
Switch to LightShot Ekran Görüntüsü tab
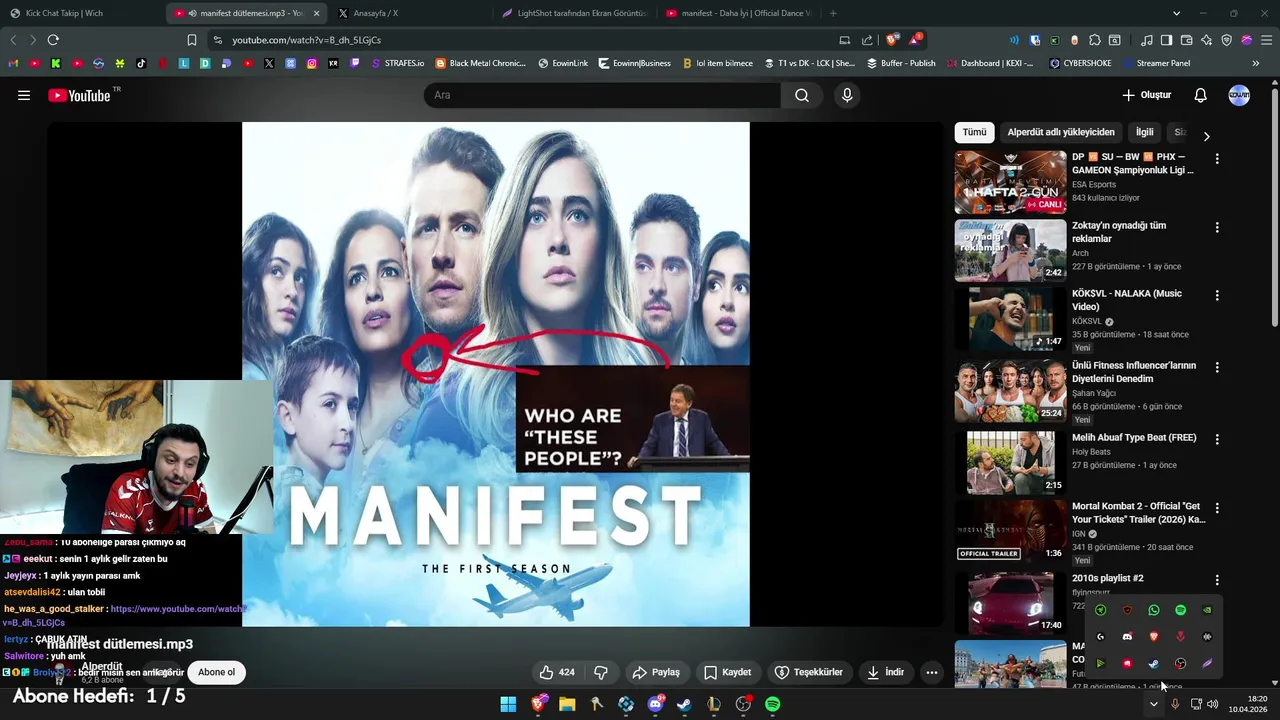(575, 13)
